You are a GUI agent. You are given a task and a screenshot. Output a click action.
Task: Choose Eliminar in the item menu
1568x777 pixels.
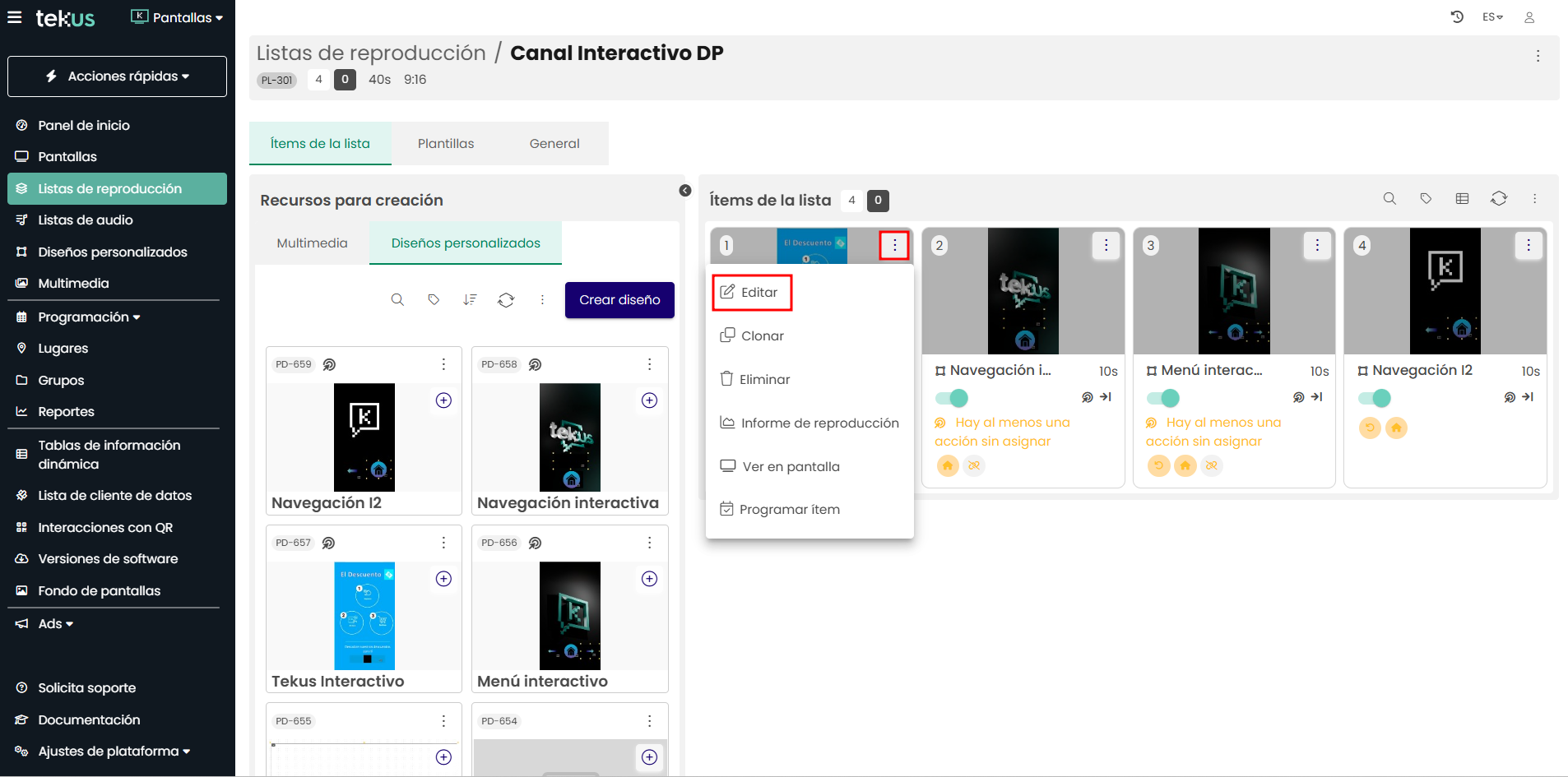(x=764, y=380)
